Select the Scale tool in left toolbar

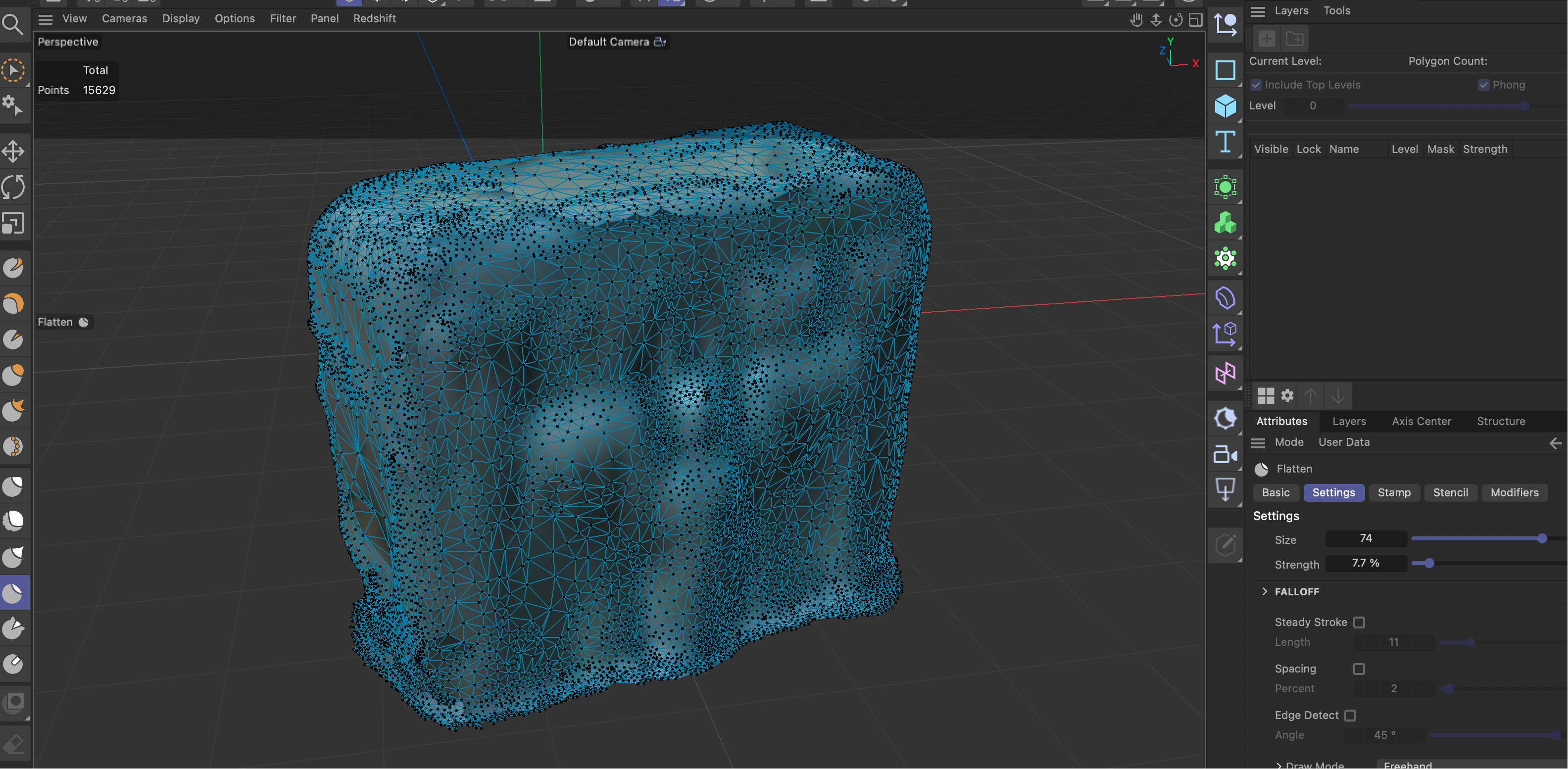(x=13, y=223)
